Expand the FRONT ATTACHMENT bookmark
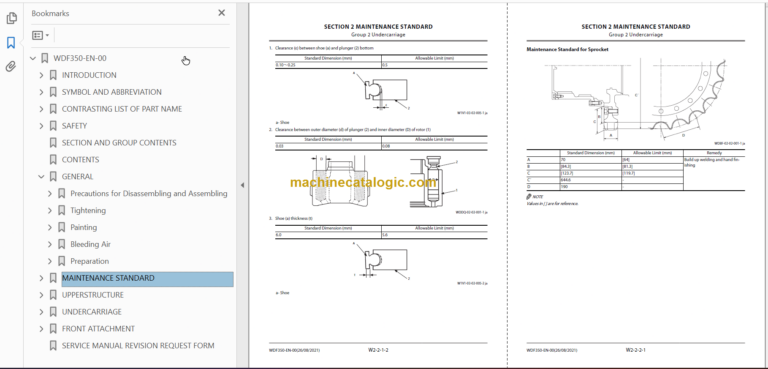This screenshot has width=768, height=369. [41, 329]
